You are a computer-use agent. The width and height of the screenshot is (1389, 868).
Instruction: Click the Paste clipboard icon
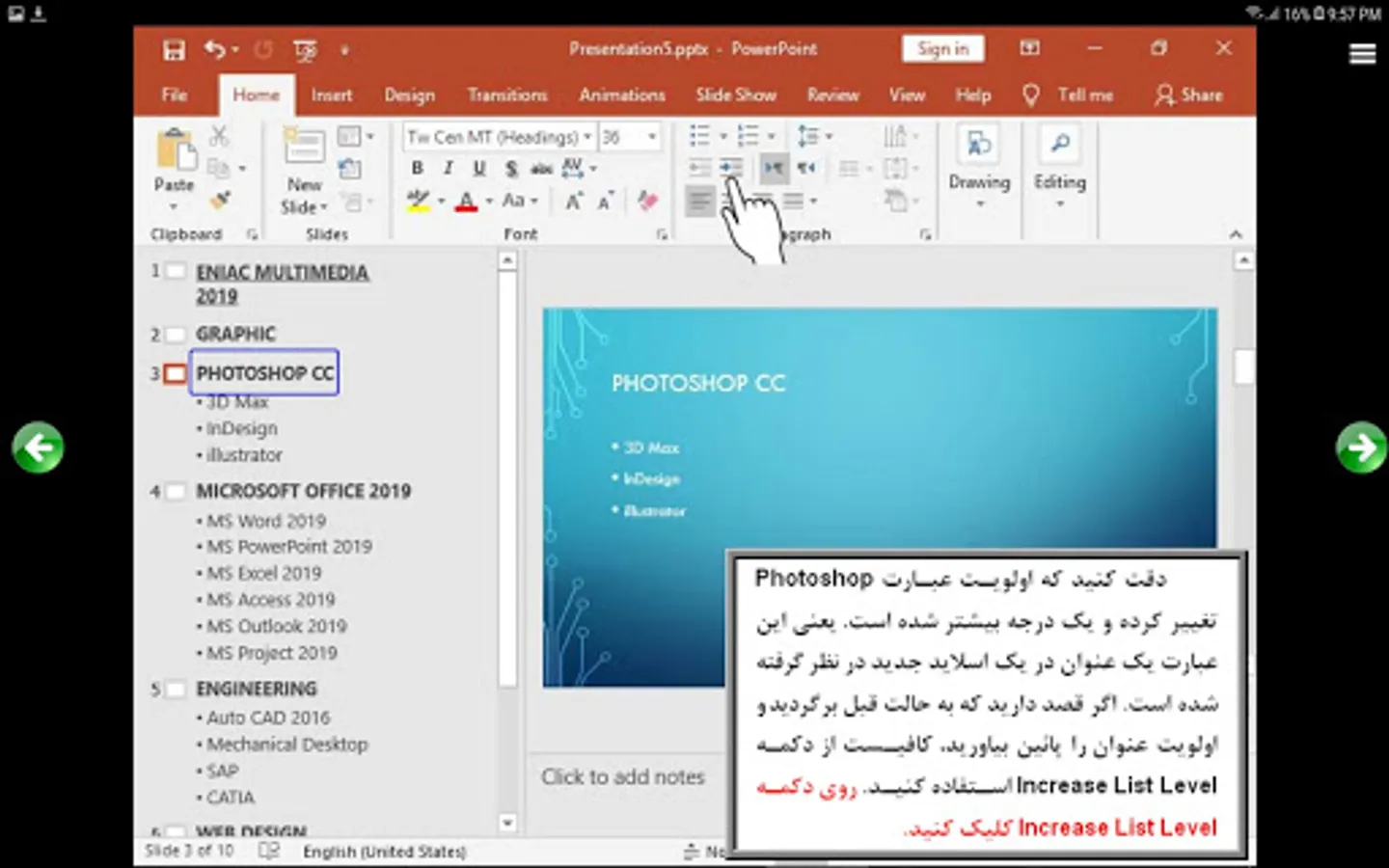[x=175, y=151]
